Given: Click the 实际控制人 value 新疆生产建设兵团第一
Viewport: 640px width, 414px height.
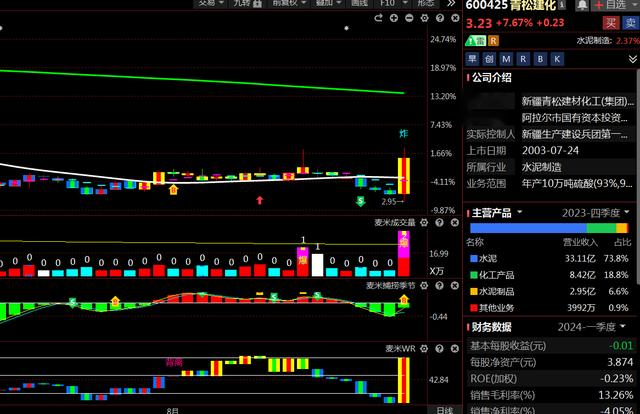Looking at the screenshot, I should (x=575, y=134).
